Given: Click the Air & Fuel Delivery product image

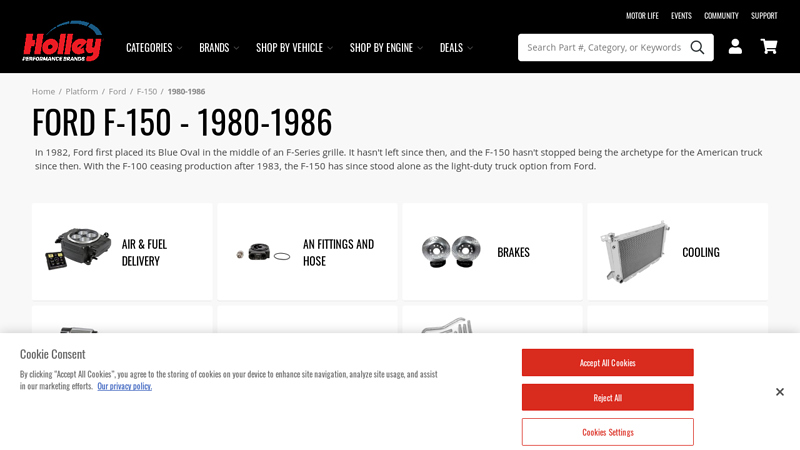Looking at the screenshot, I should click(x=76, y=251).
